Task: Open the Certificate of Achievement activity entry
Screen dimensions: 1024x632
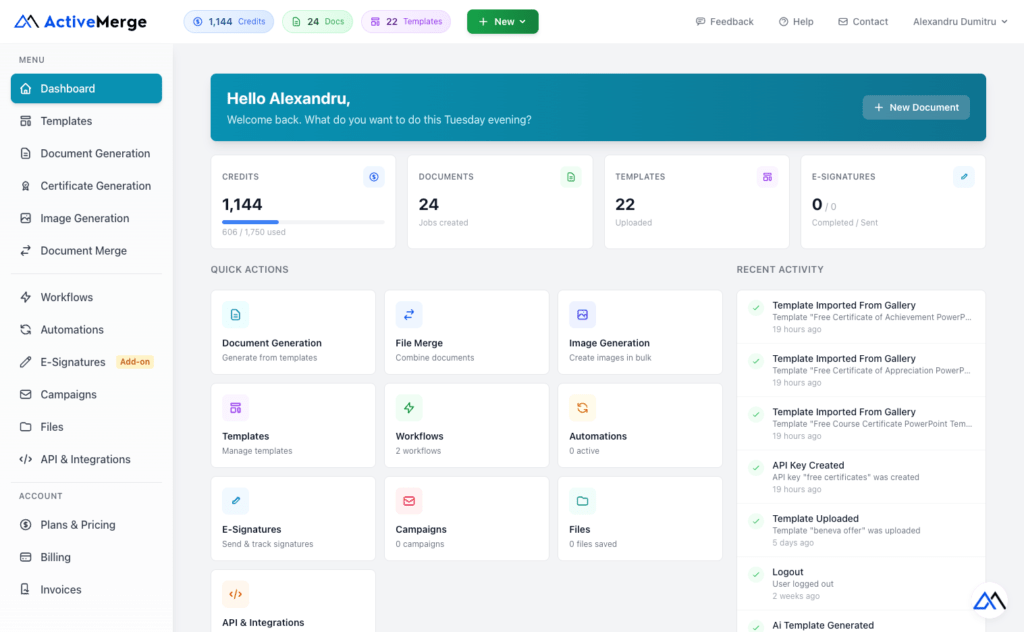Action: (861, 317)
